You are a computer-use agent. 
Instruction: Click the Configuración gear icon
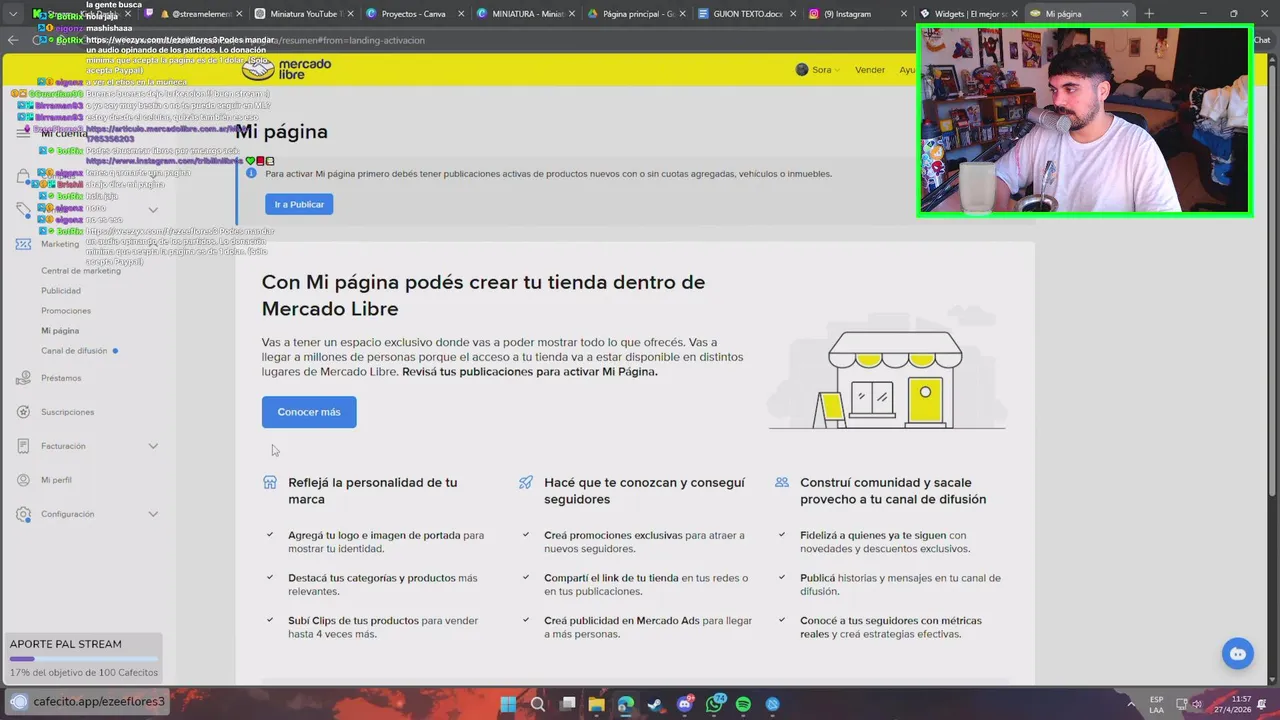[x=23, y=514]
